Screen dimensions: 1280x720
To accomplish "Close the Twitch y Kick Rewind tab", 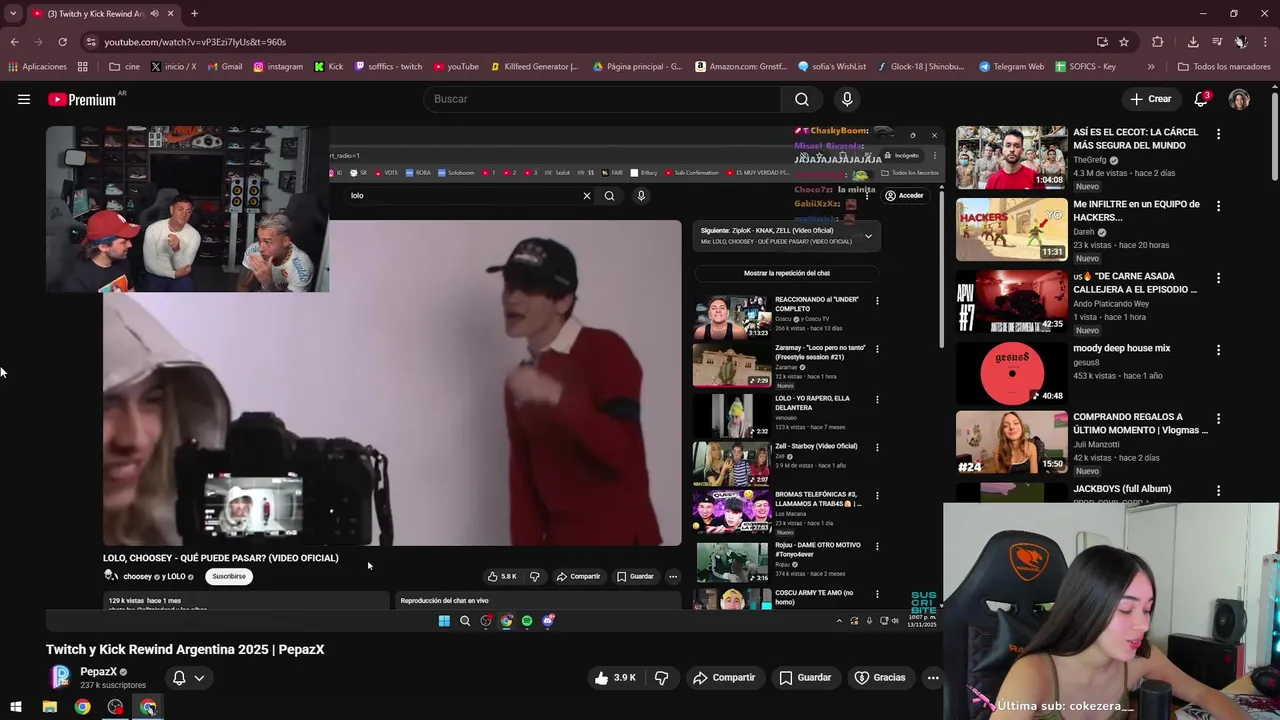I will click(170, 14).
